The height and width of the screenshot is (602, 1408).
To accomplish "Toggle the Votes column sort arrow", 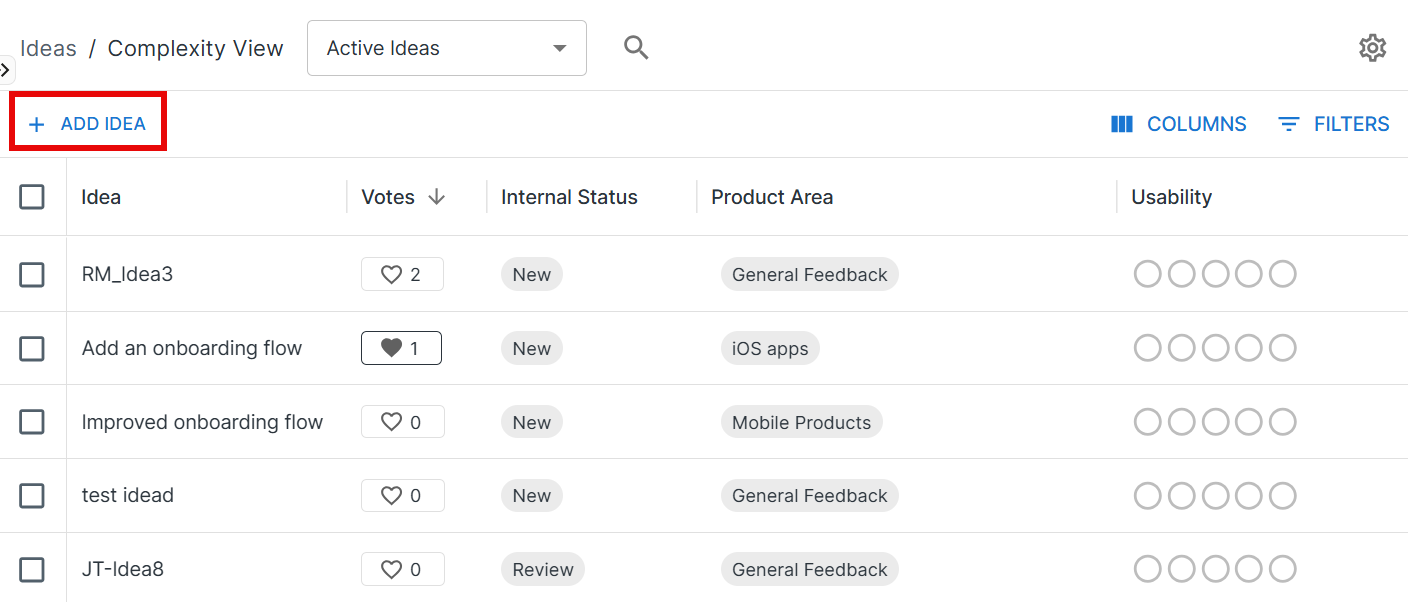I will point(438,197).
